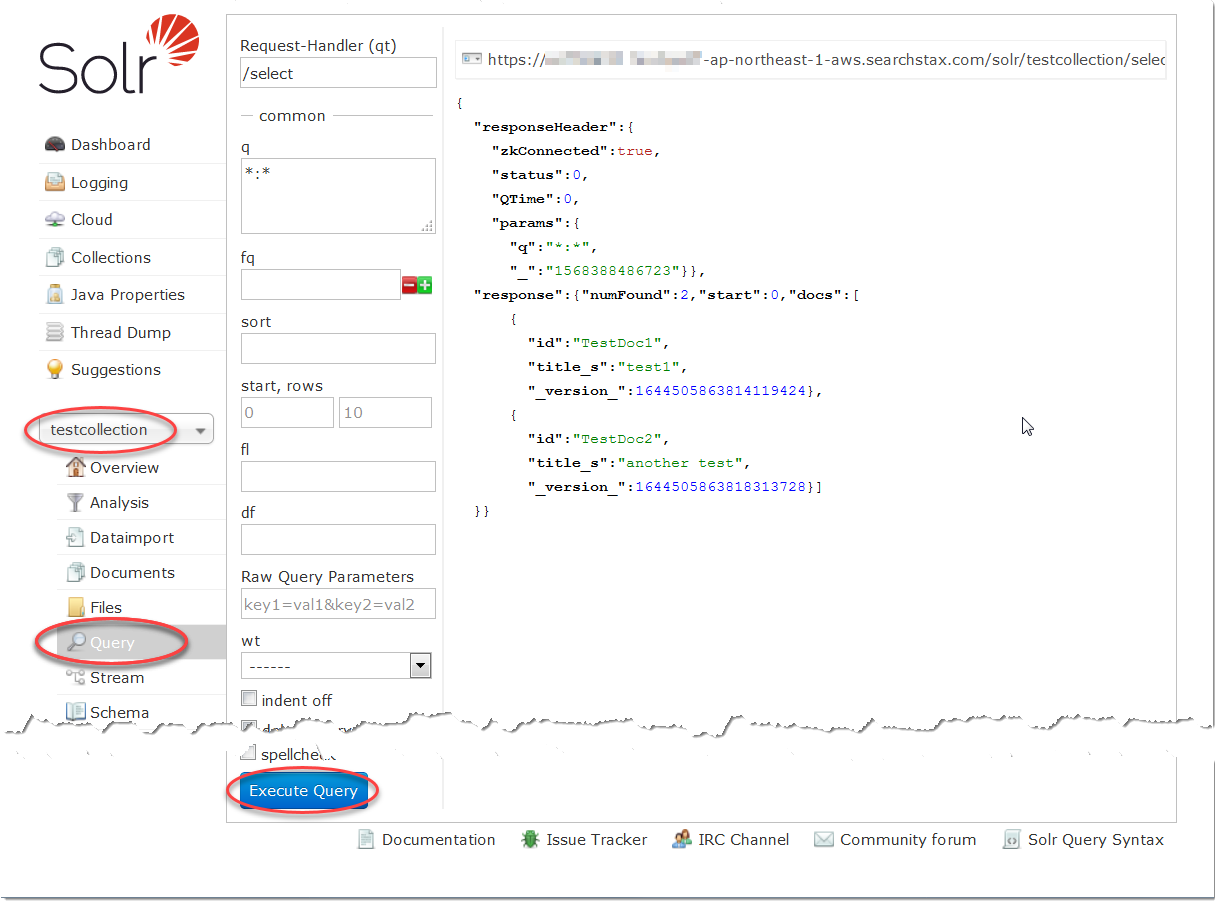Click the sort input field
Screen dimensions: 1215x902
coord(339,349)
